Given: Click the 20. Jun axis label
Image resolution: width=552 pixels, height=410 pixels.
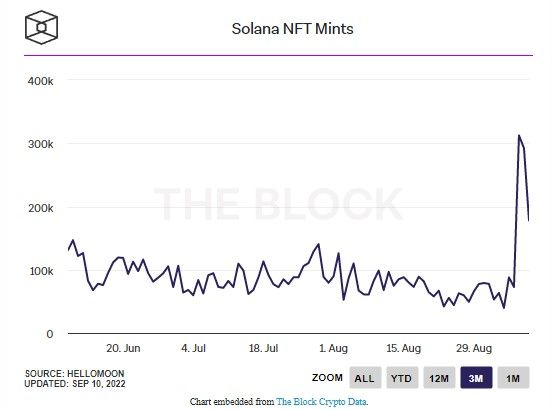Looking at the screenshot, I should [123, 348].
